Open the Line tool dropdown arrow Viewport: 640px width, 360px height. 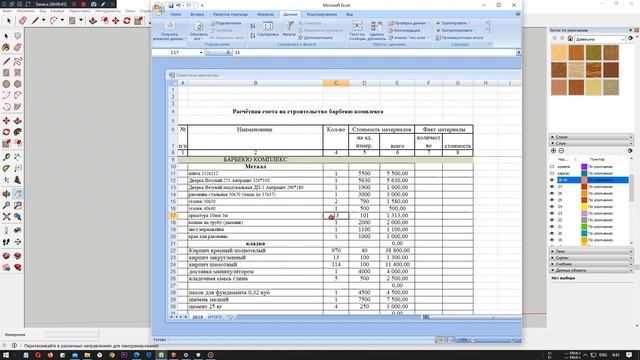click(x=43, y=20)
